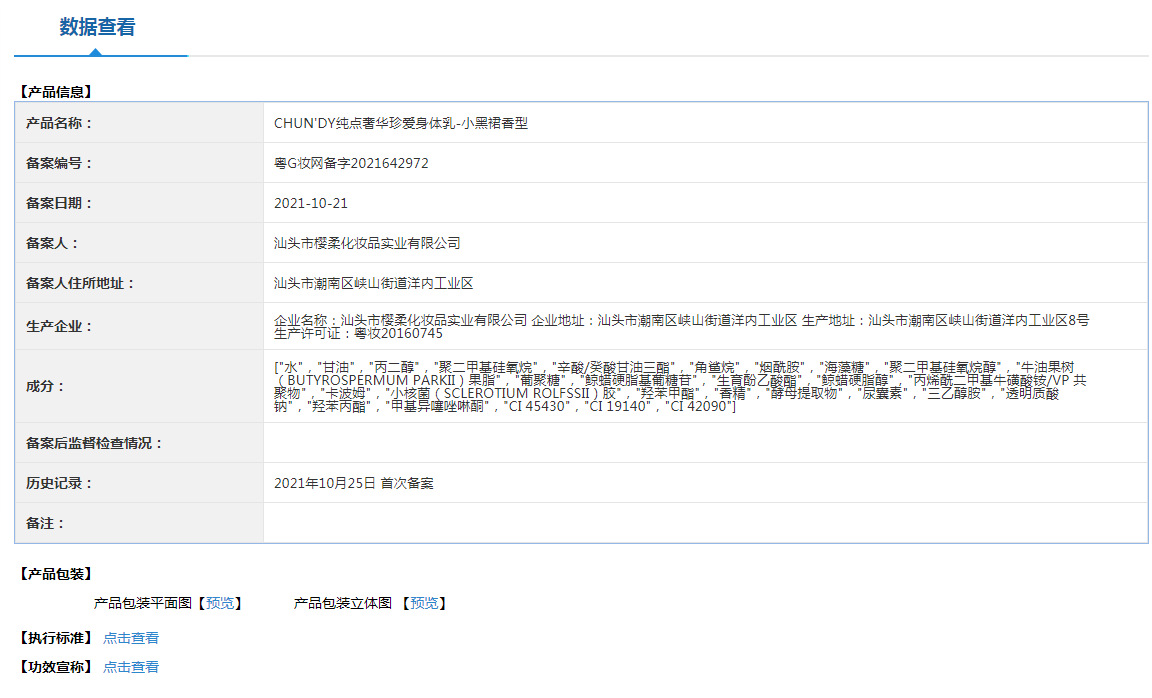Click the 成分： label
Image resolution: width=1152 pixels, height=698 pixels.
pos(46,386)
